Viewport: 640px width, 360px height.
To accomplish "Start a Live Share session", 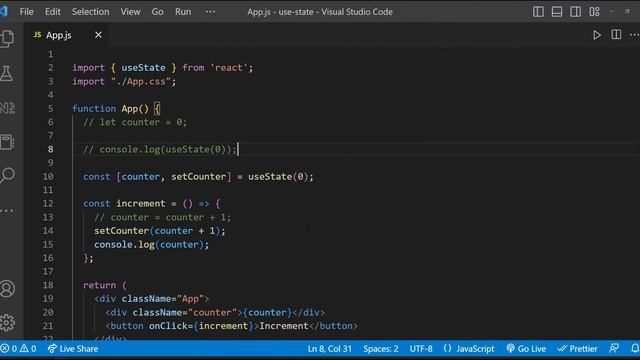I will click(x=73, y=349).
